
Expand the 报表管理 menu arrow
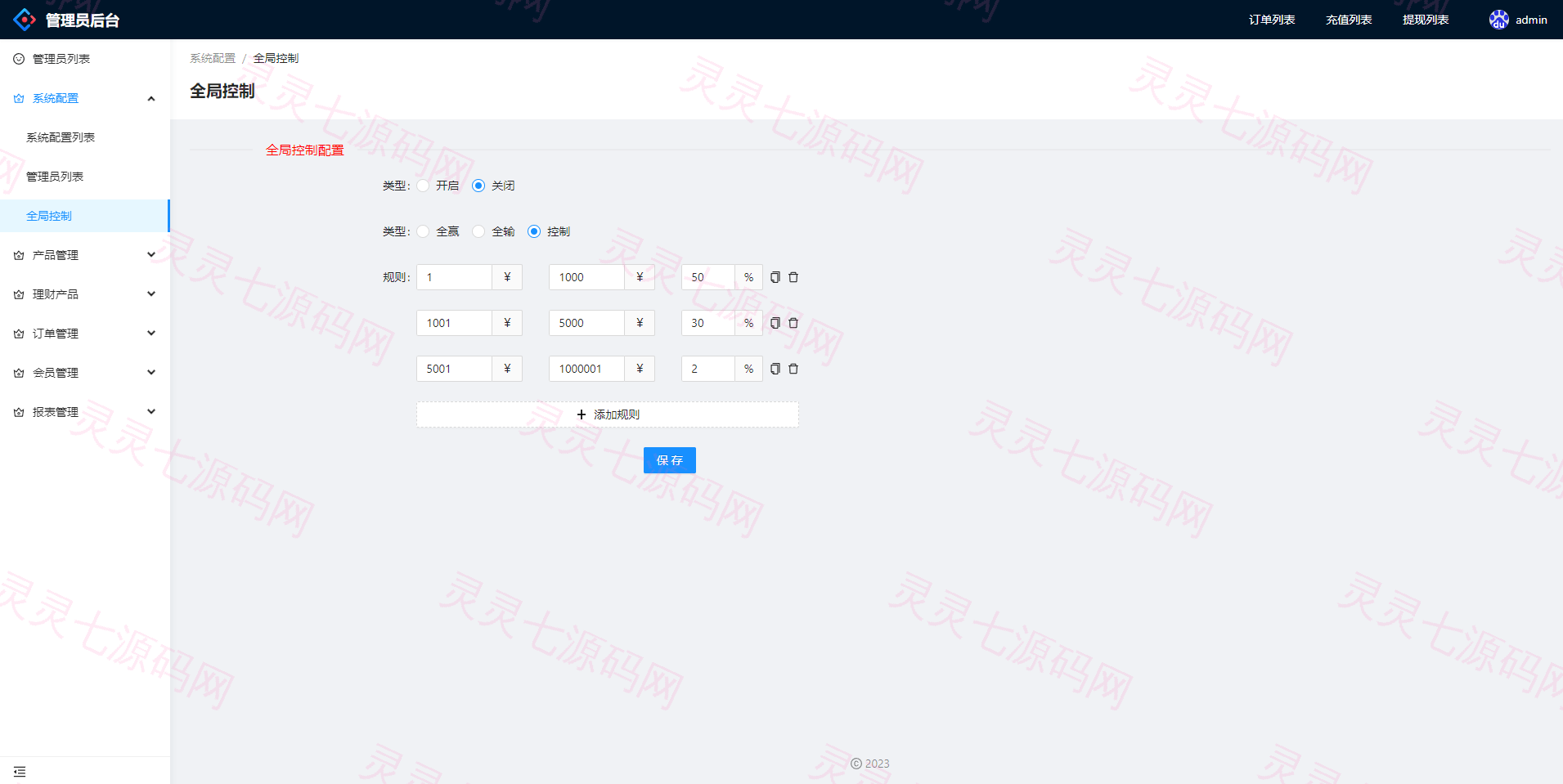click(x=151, y=412)
